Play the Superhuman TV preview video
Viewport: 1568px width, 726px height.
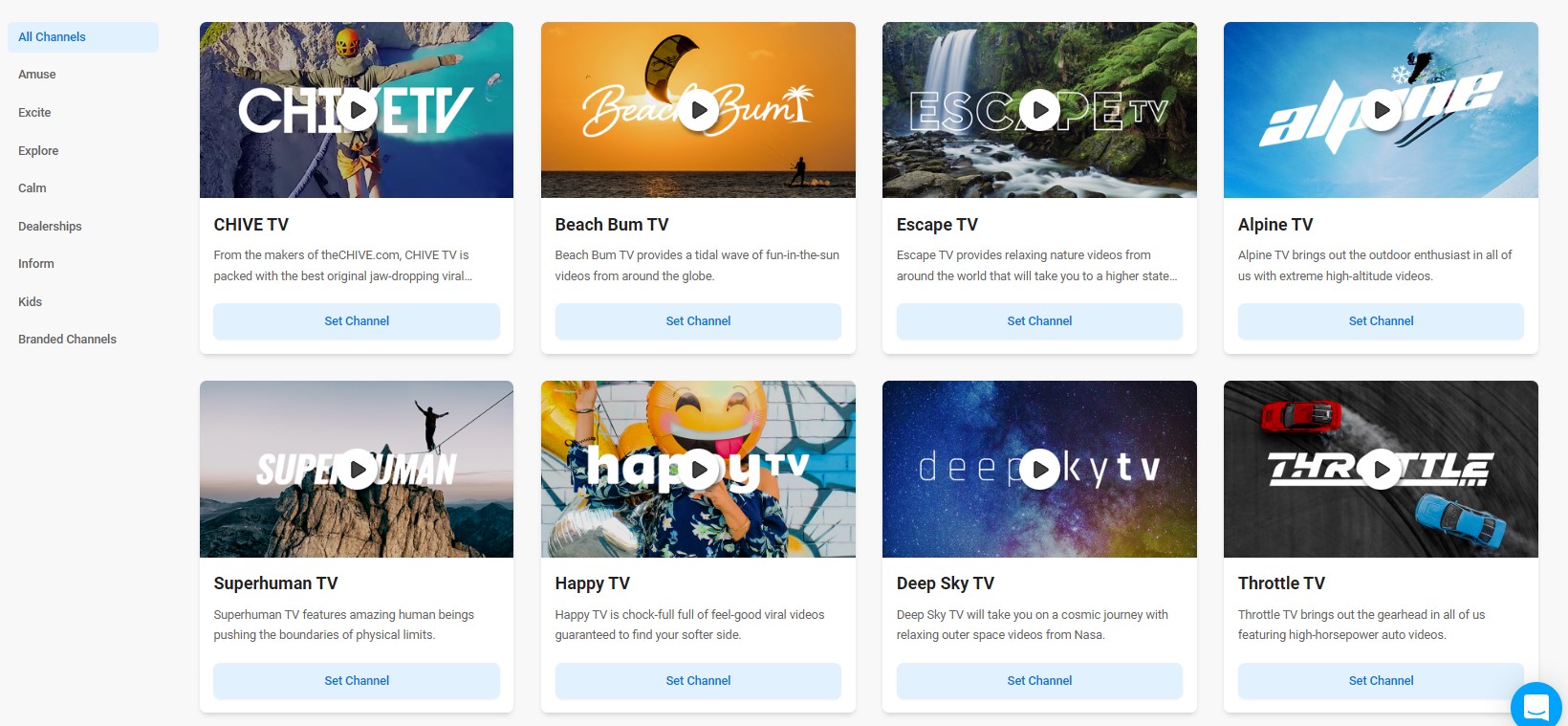[358, 469]
